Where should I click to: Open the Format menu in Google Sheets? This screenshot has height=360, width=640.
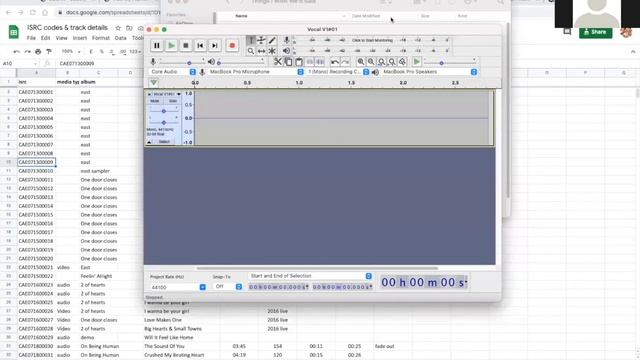pyautogui.click(x=100, y=38)
